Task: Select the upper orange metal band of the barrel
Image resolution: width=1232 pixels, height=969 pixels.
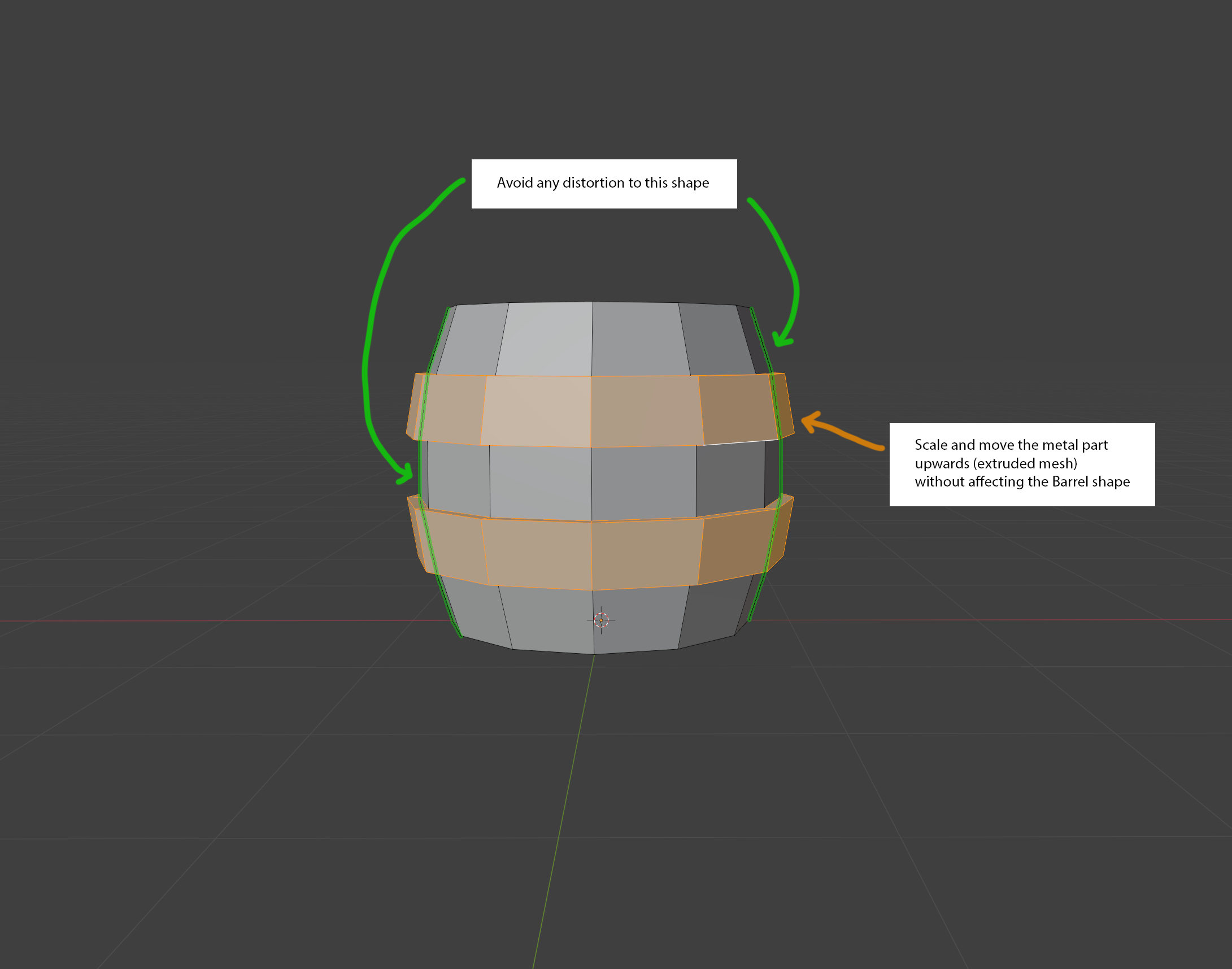Action: click(x=600, y=410)
